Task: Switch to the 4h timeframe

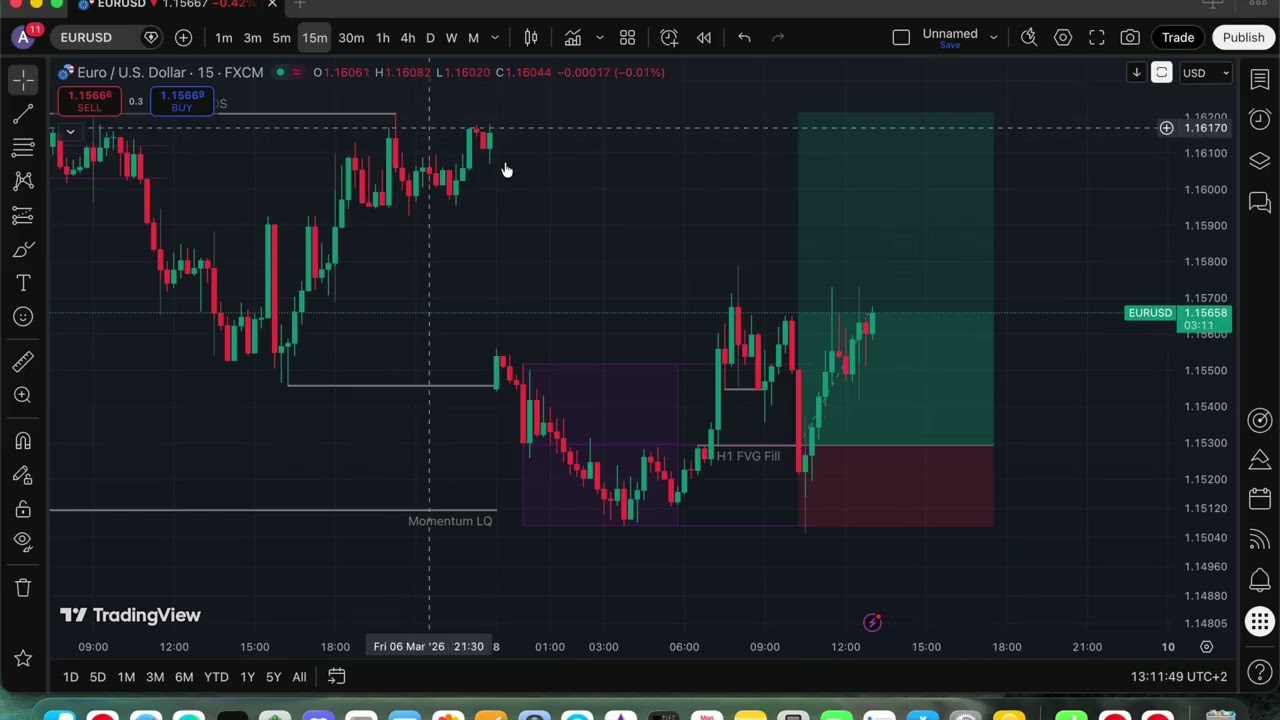Action: [407, 38]
